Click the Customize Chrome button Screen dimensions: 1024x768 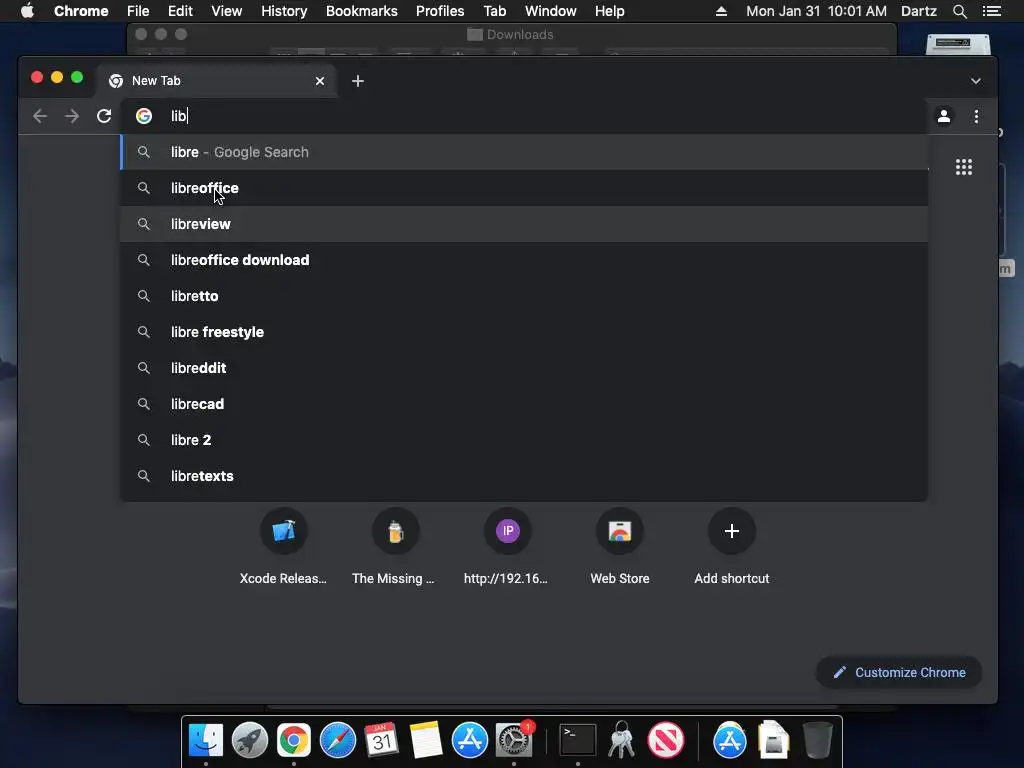click(x=899, y=672)
